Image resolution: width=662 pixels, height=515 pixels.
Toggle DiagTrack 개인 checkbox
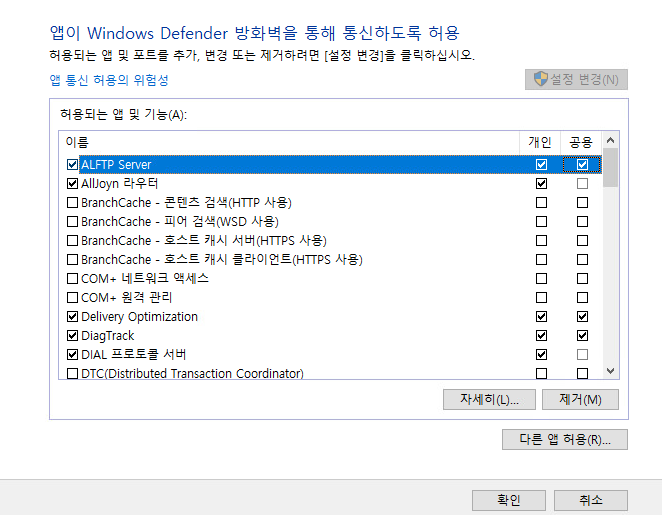tap(541, 336)
